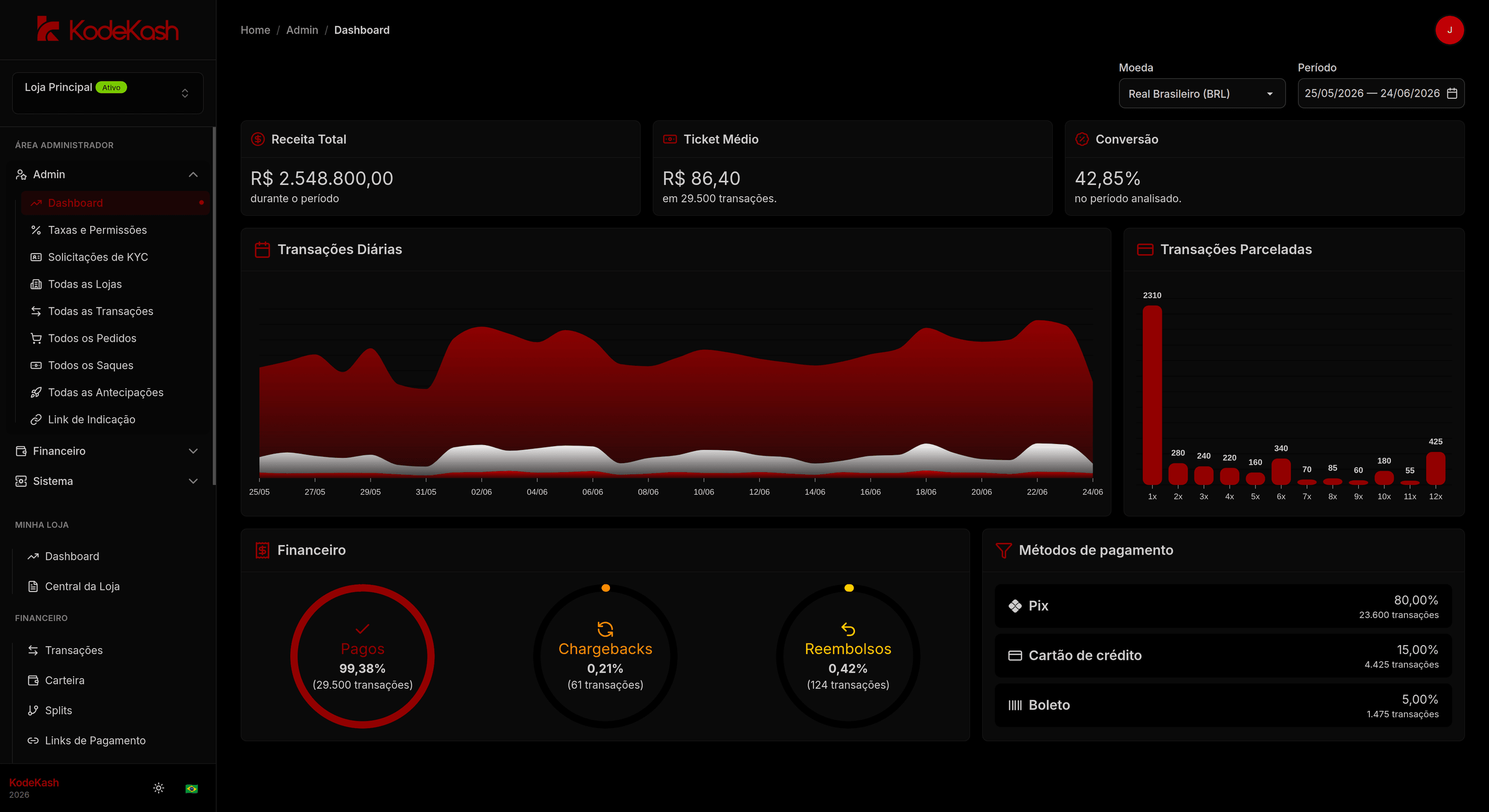Image resolution: width=1489 pixels, height=812 pixels.
Task: Click the Receita Total dollar icon
Action: 258,139
